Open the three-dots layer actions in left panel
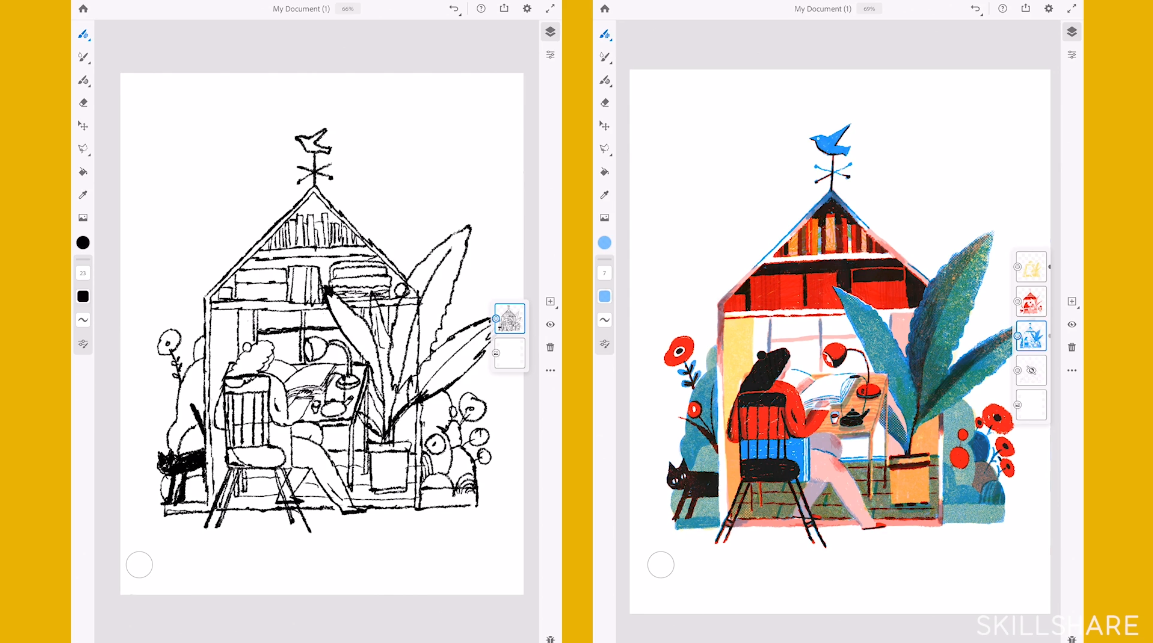Screen dimensions: 1153x643 [550, 370]
